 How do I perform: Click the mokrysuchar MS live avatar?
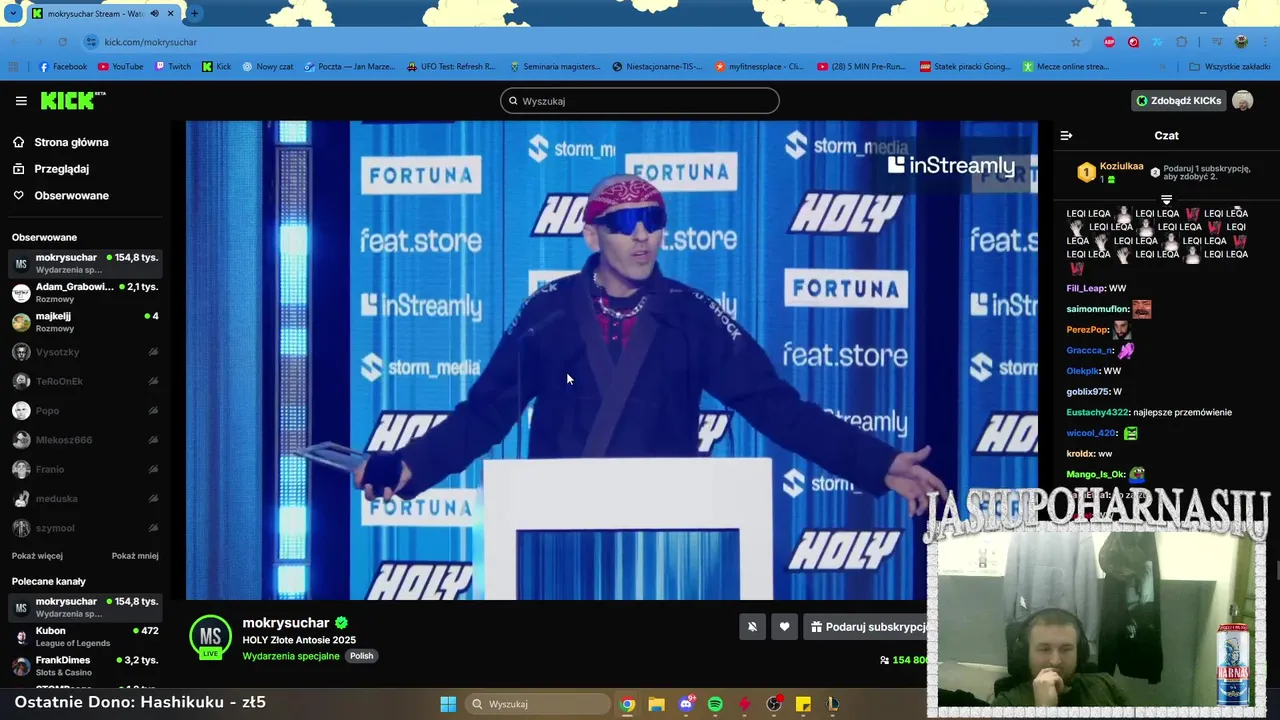pyautogui.click(x=210, y=637)
